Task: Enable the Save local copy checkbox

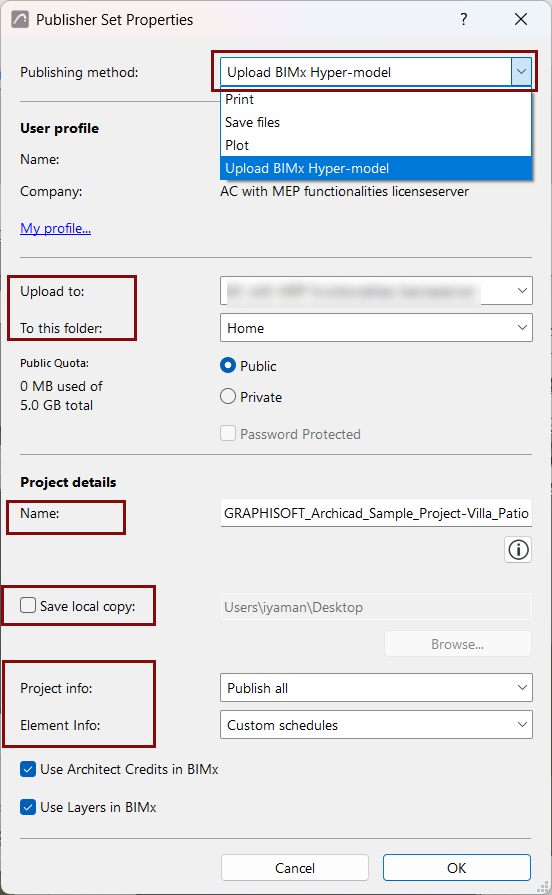Action: 28,605
